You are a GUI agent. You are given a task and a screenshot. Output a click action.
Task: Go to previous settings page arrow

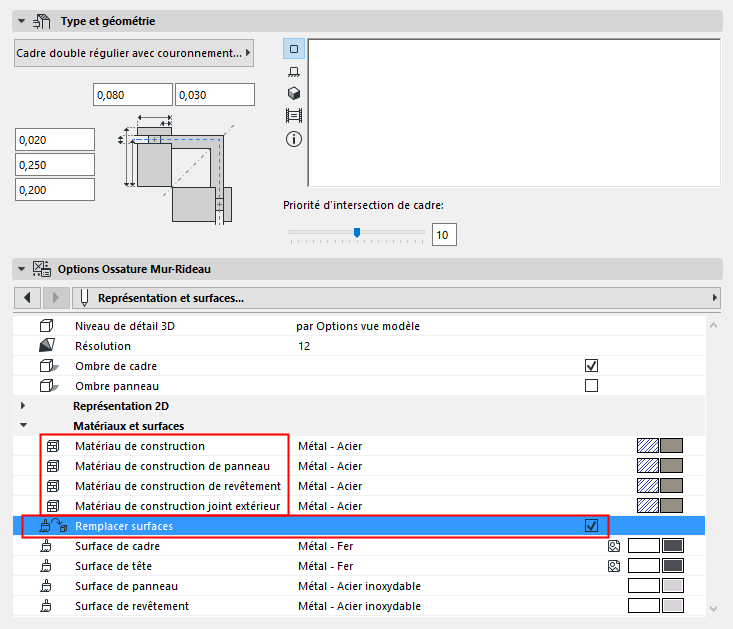pyautogui.click(x=28, y=298)
